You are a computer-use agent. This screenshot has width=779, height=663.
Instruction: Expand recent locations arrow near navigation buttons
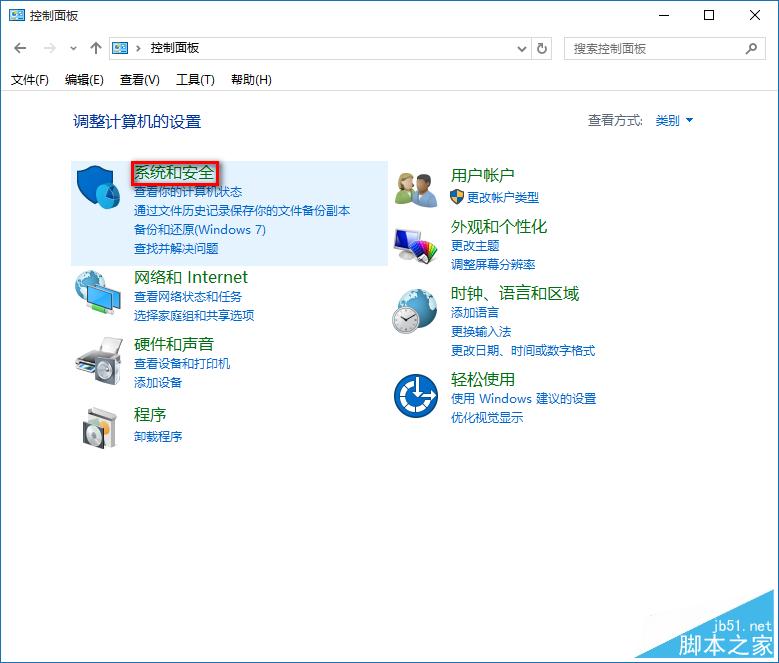point(73,49)
